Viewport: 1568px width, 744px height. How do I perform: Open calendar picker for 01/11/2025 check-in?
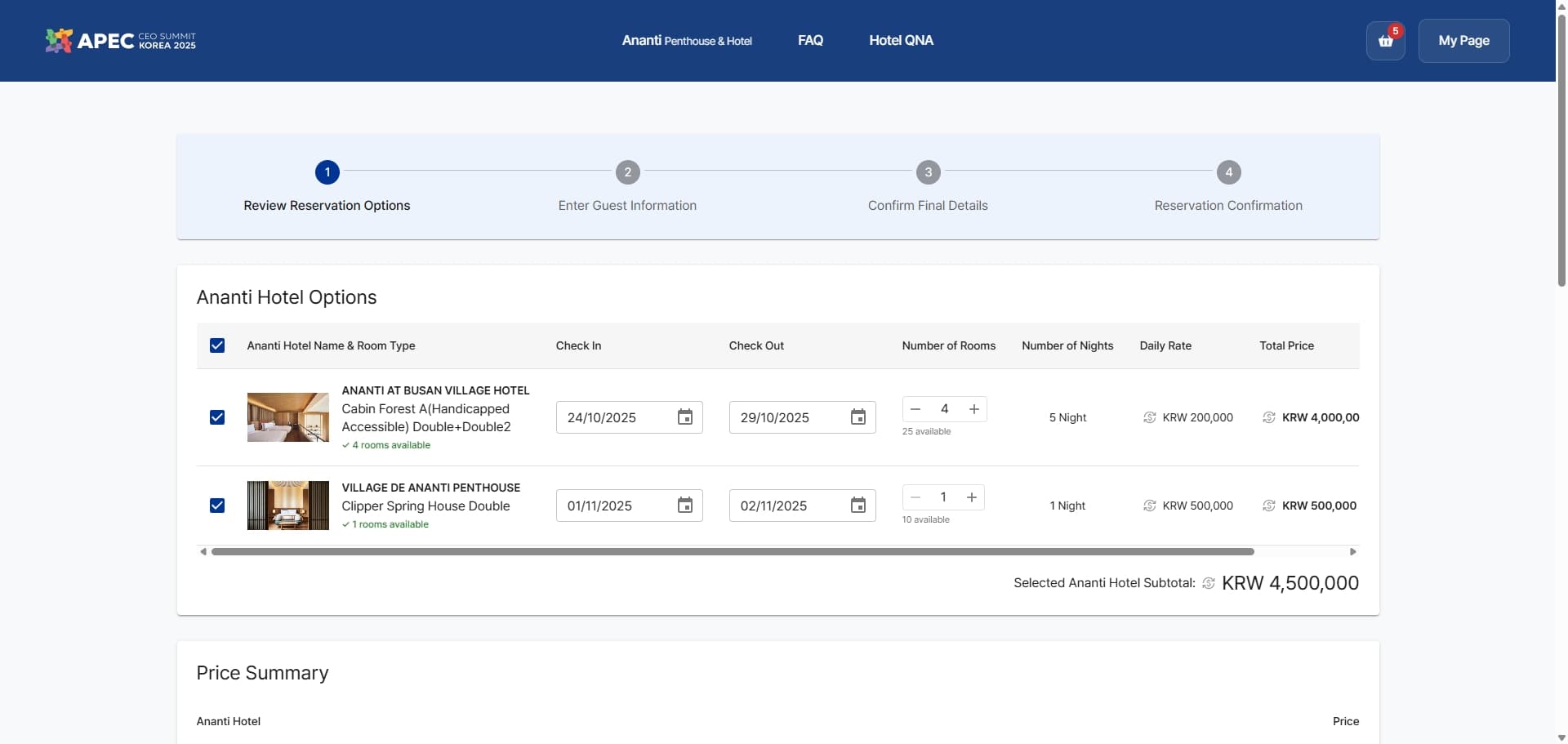coord(684,506)
